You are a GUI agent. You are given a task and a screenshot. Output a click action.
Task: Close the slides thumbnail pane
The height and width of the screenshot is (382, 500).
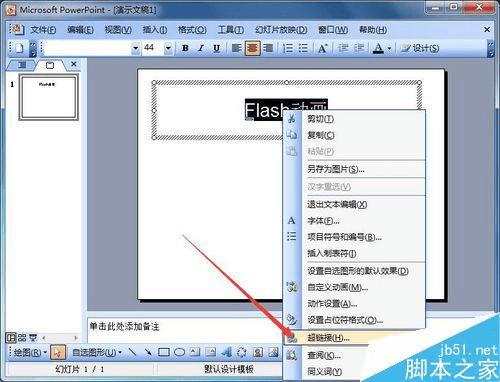tap(74, 64)
